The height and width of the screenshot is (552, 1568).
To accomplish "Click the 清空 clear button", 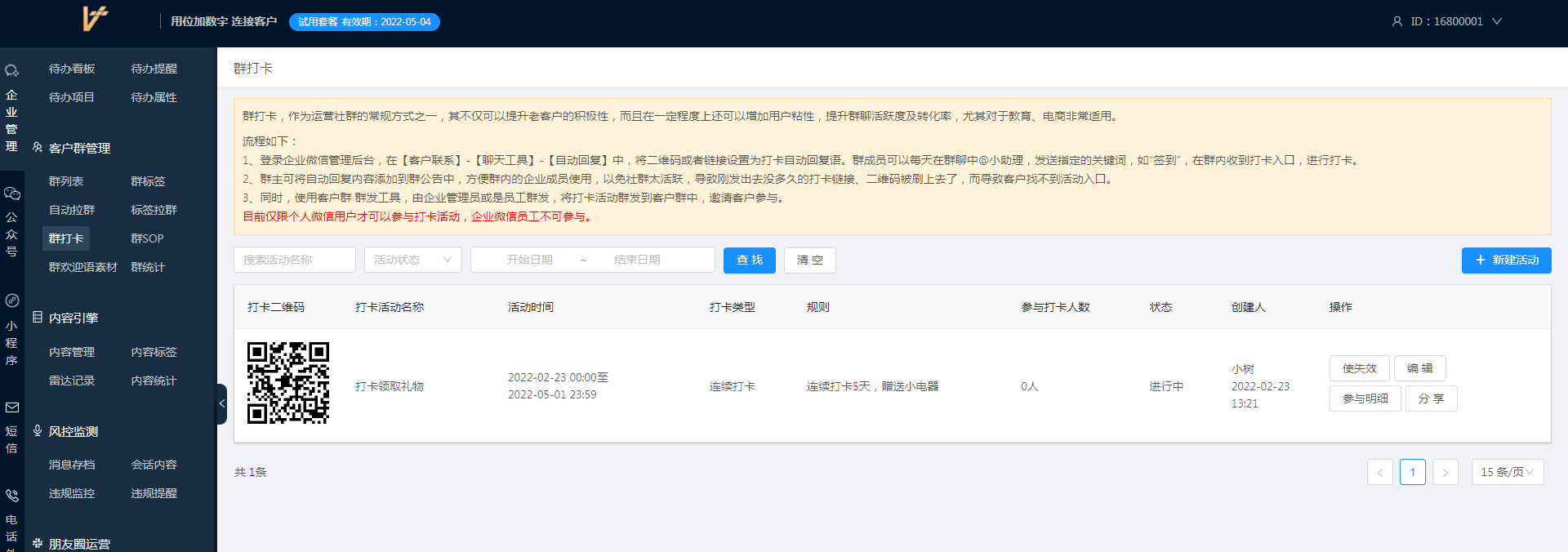I will (x=810, y=260).
